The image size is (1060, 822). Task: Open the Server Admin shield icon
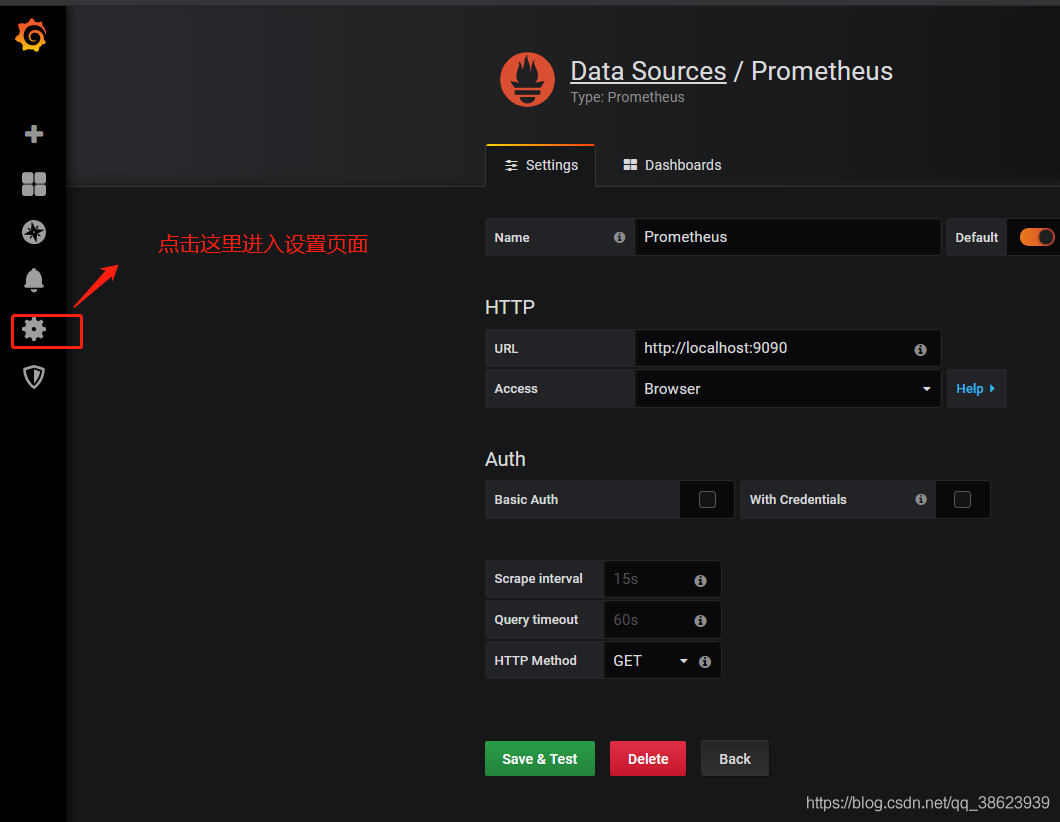tap(34, 377)
